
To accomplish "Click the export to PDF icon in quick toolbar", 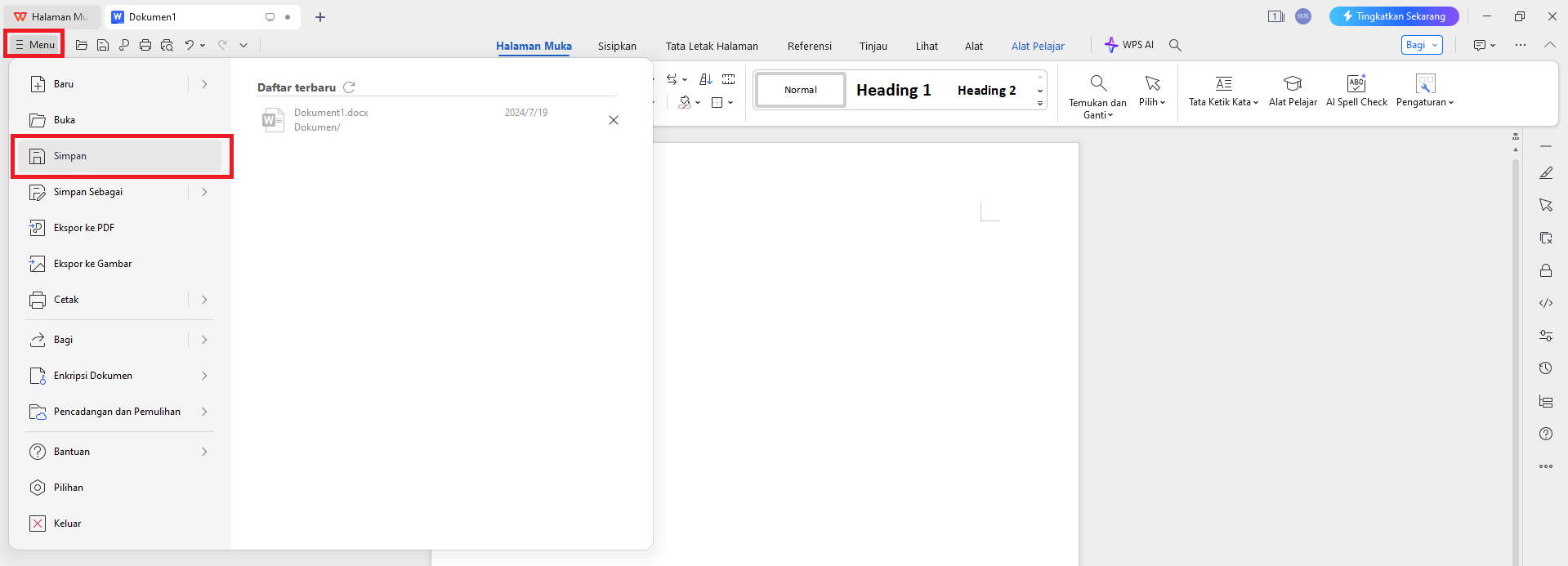I will [x=124, y=45].
